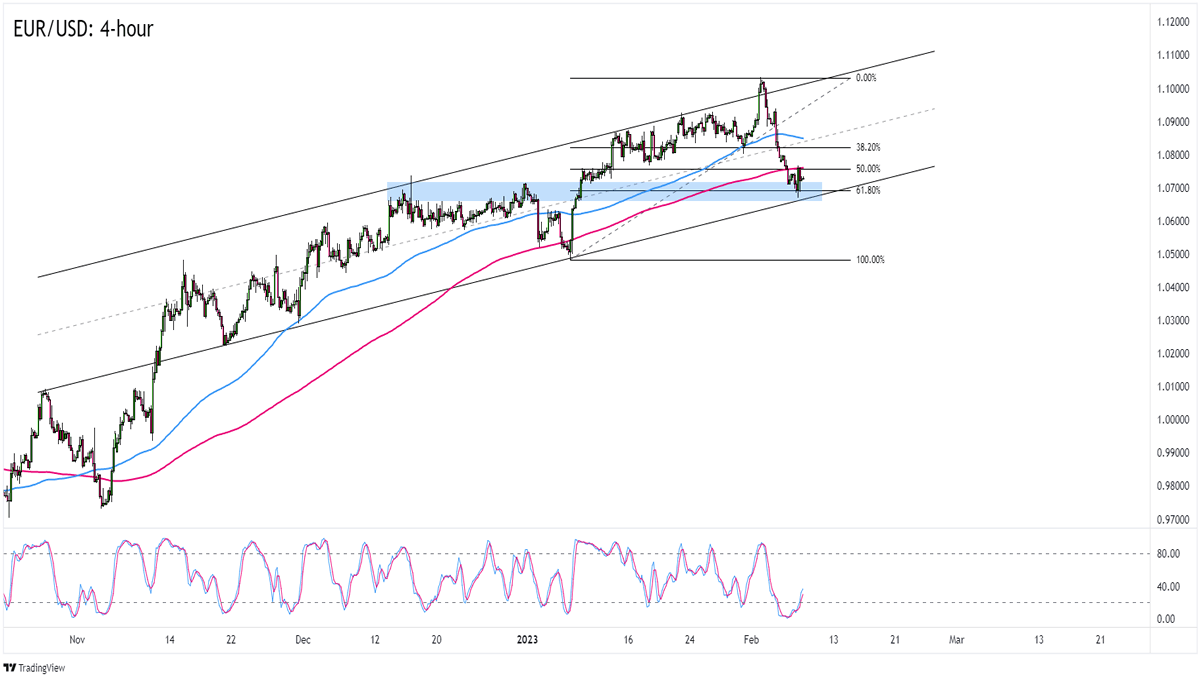Select the 38.20% Fibonacci retracement label
This screenshot has height=675, width=1200.
pos(867,147)
